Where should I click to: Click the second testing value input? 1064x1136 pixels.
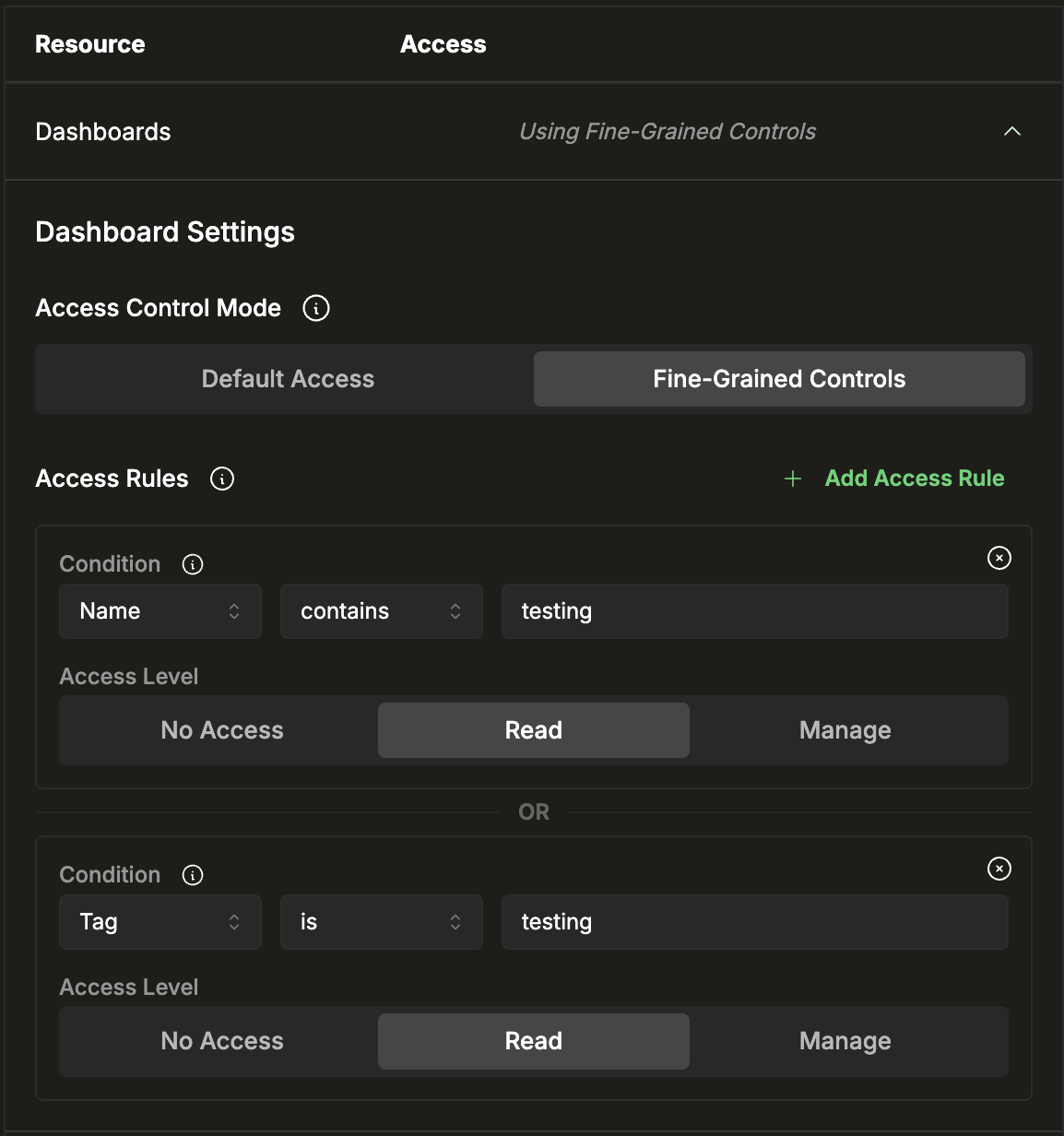(x=754, y=921)
